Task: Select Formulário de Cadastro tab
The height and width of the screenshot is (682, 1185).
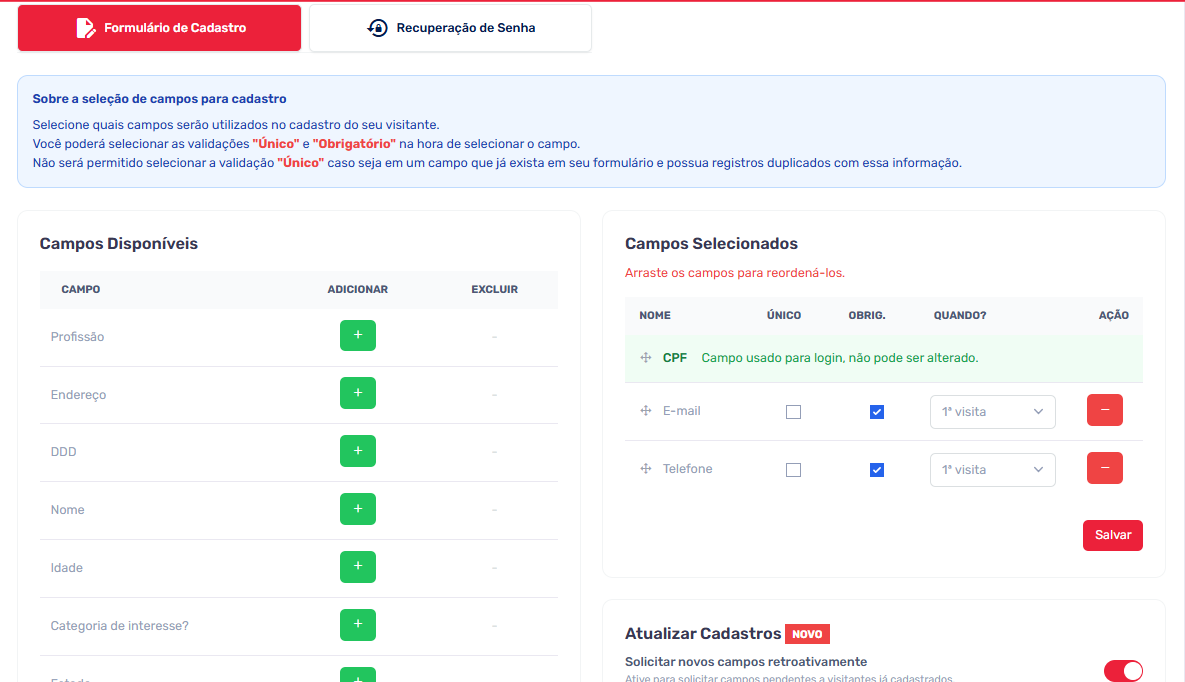Action: point(159,28)
